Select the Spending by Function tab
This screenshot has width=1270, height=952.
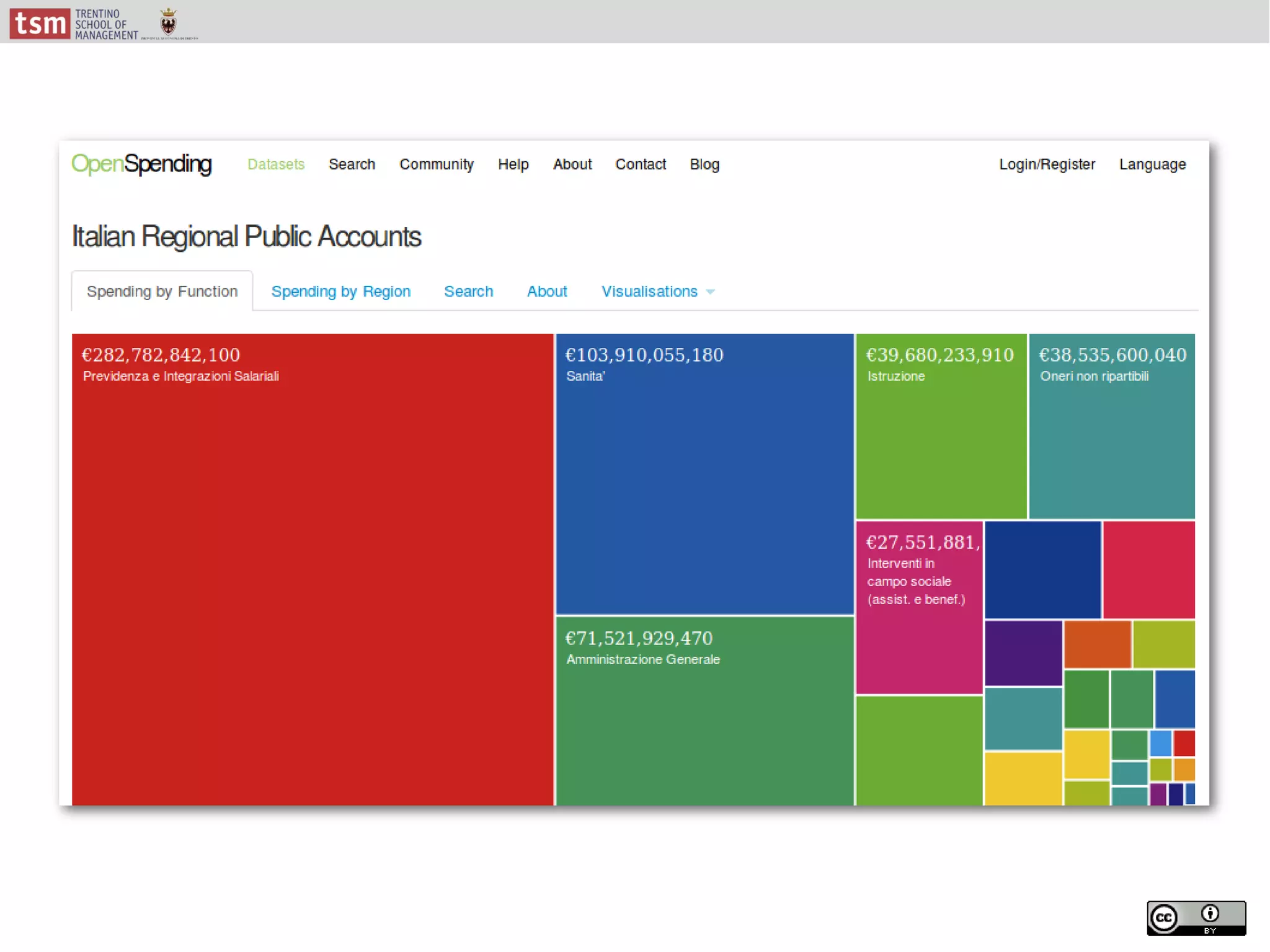click(162, 291)
